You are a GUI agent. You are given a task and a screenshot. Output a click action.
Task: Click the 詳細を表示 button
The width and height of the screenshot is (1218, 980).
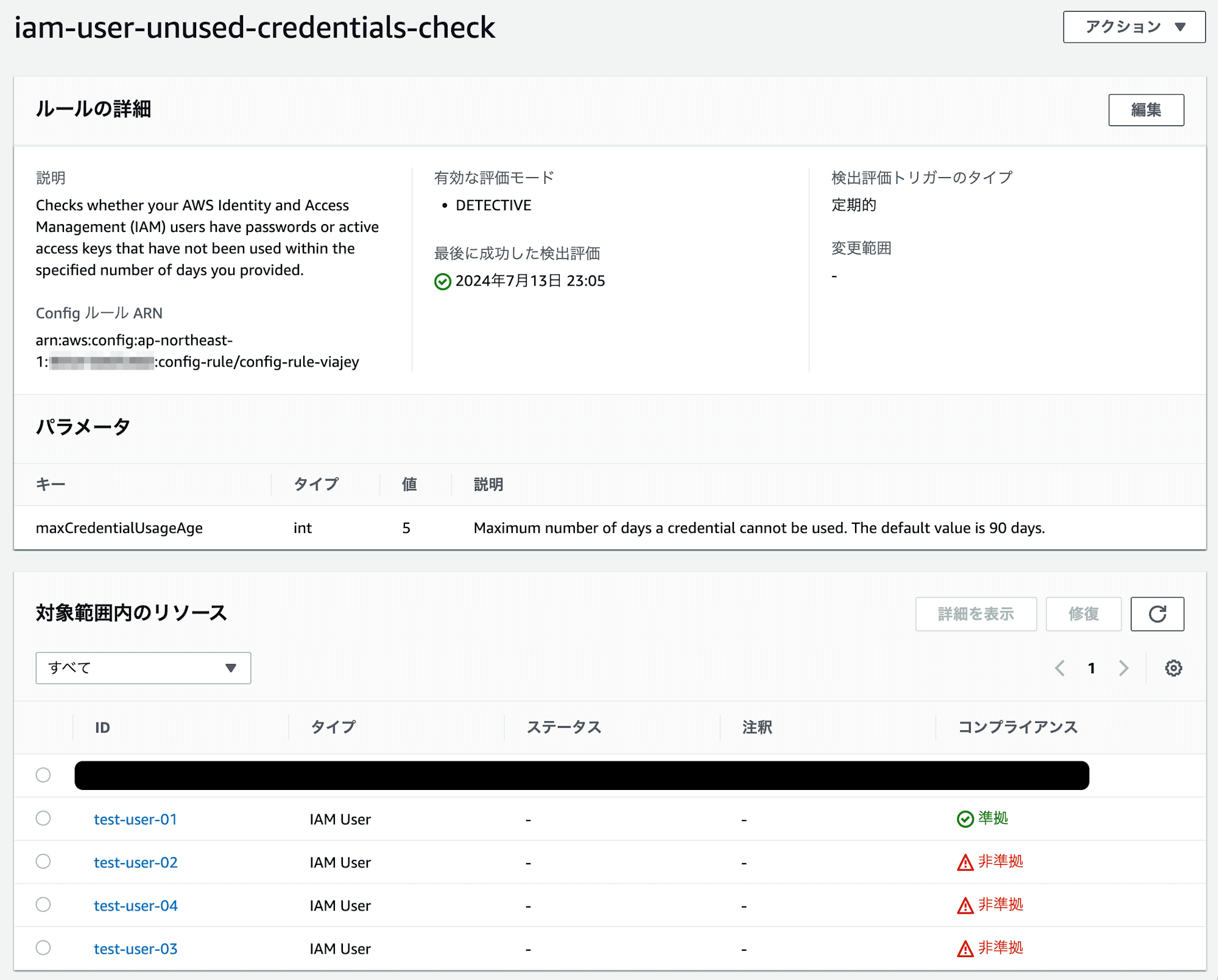pyautogui.click(x=976, y=614)
